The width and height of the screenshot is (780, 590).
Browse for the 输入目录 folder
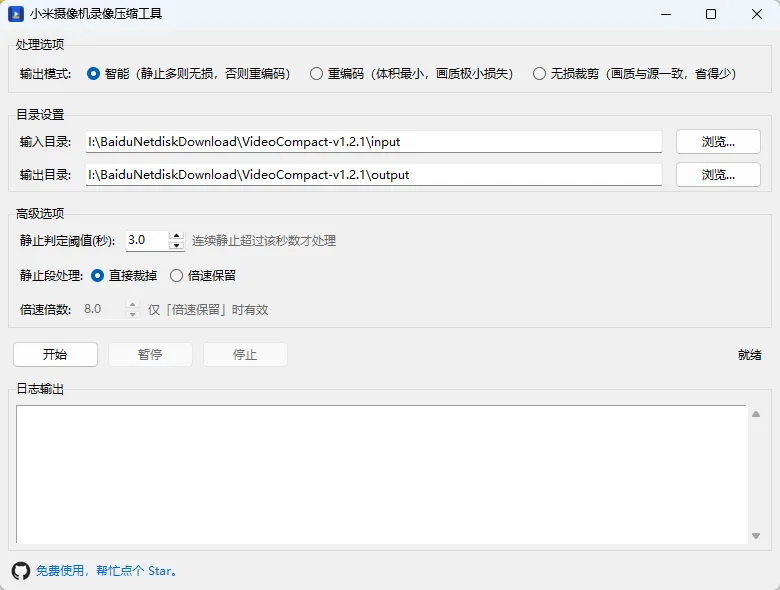point(718,142)
